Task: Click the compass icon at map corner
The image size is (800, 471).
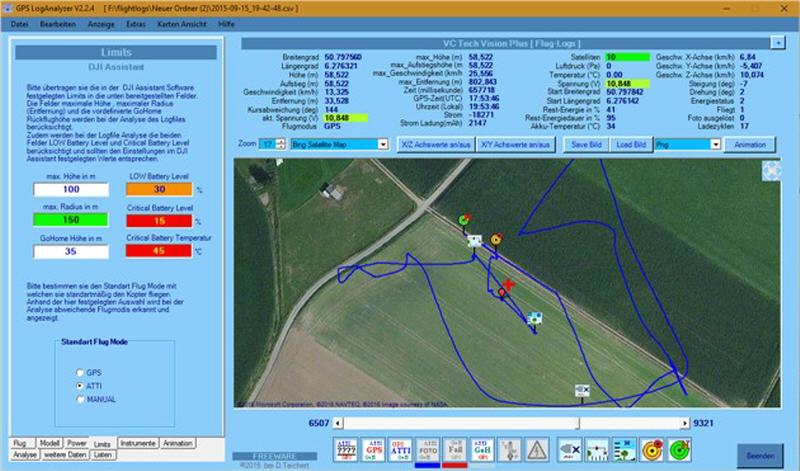Action: click(x=771, y=170)
